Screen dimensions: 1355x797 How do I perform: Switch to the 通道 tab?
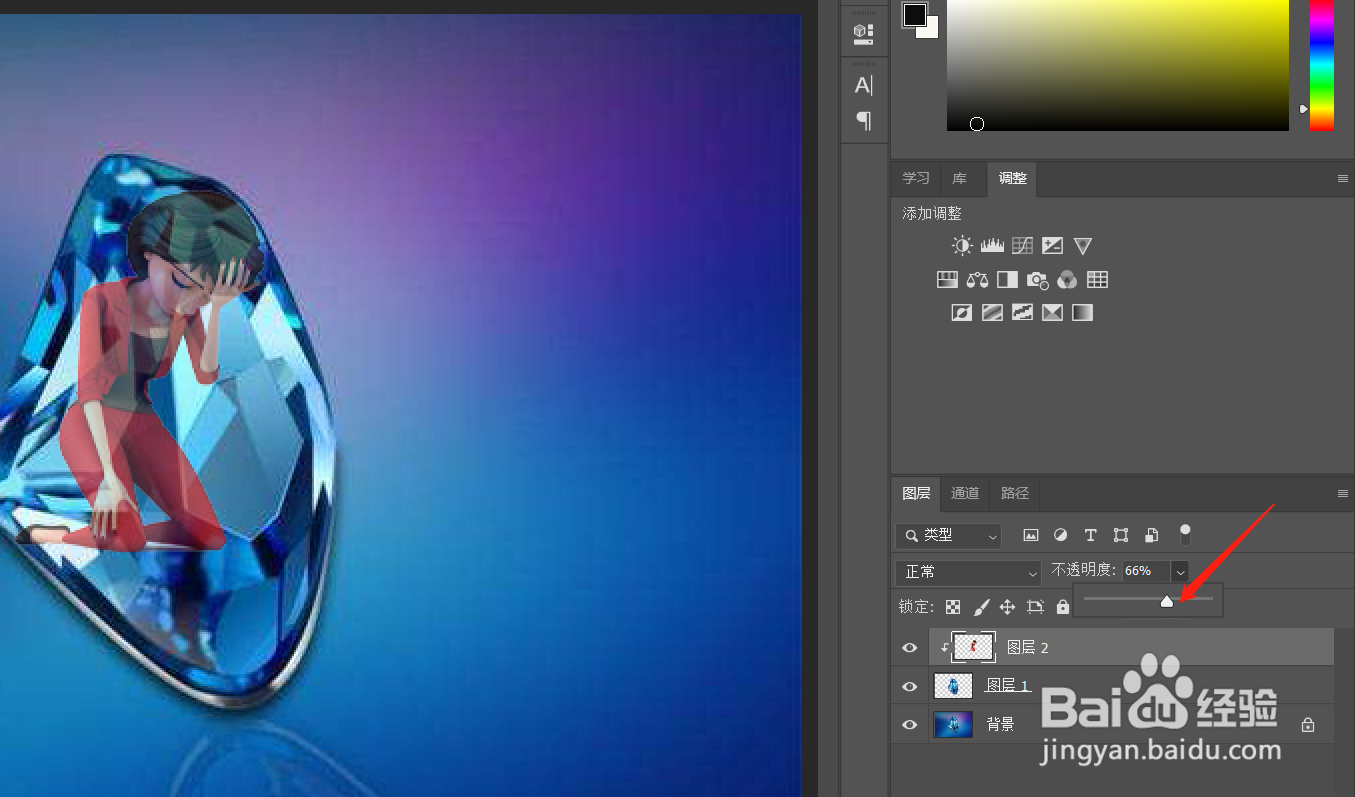click(x=965, y=493)
